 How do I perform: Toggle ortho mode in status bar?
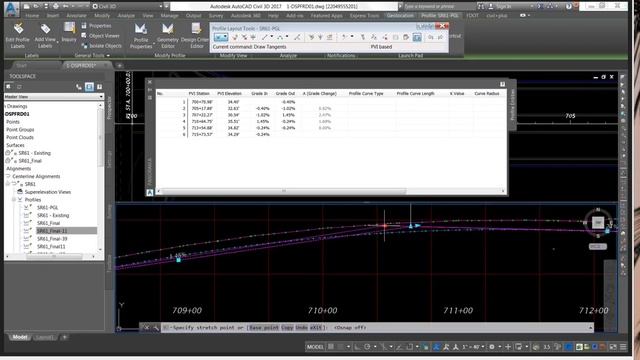pyautogui.click(x=357, y=347)
